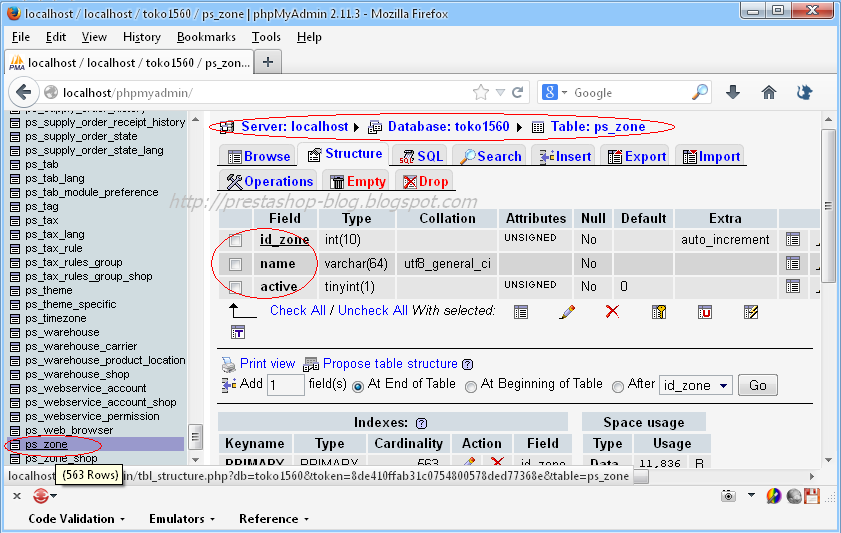The image size is (841, 533).
Task: Switch to the SQL tab
Action: pyautogui.click(x=422, y=156)
